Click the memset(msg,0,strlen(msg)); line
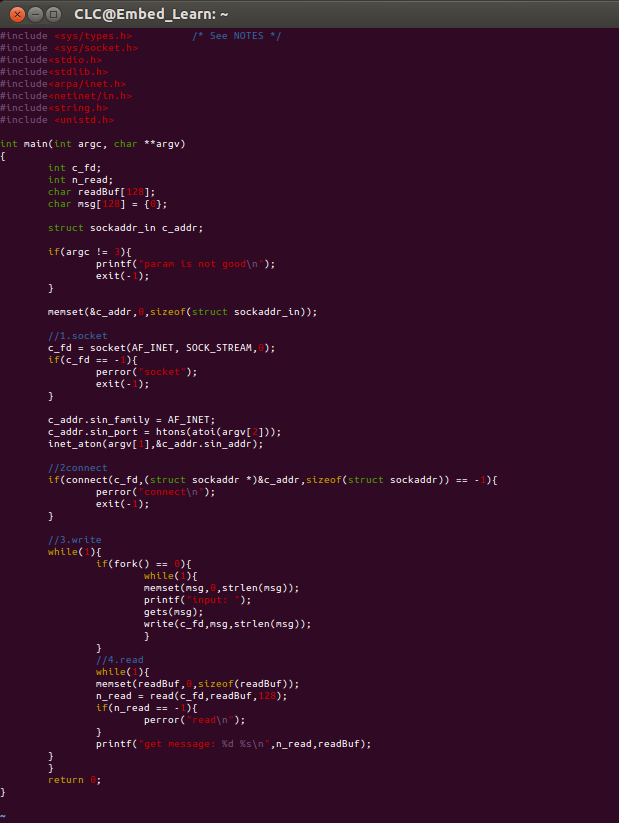619x823 pixels. point(222,588)
